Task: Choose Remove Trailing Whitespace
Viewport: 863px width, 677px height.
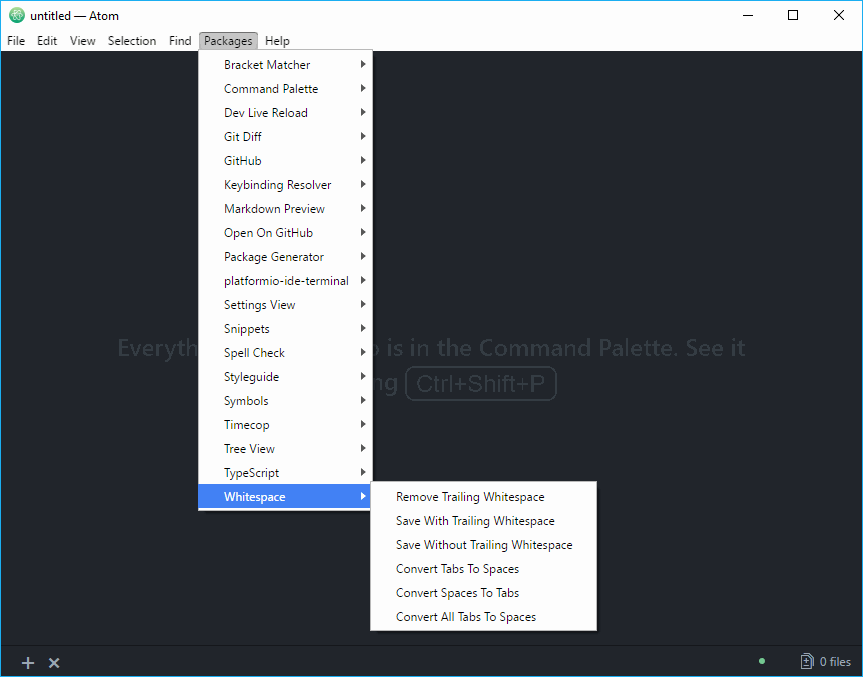Action: (x=470, y=497)
